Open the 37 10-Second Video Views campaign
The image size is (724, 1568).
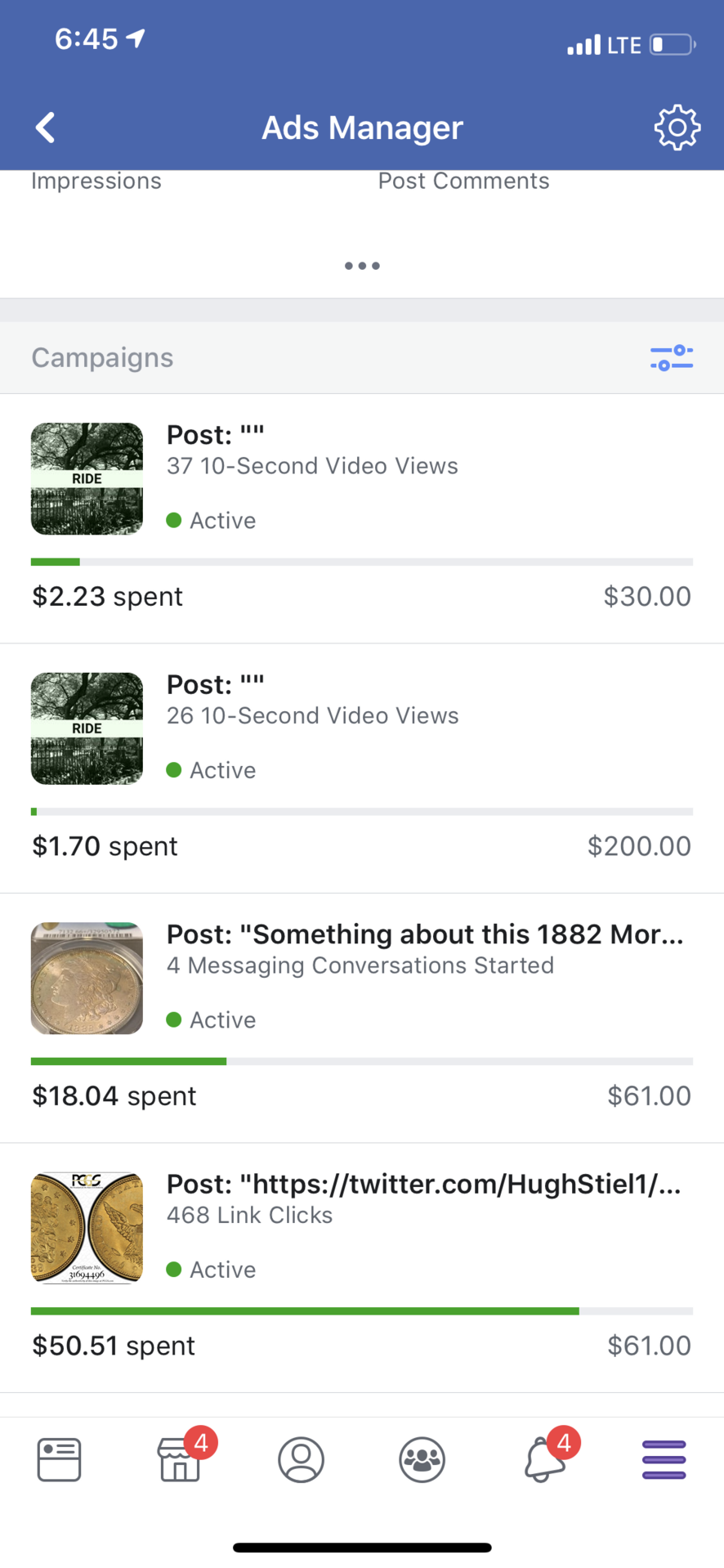click(312, 466)
